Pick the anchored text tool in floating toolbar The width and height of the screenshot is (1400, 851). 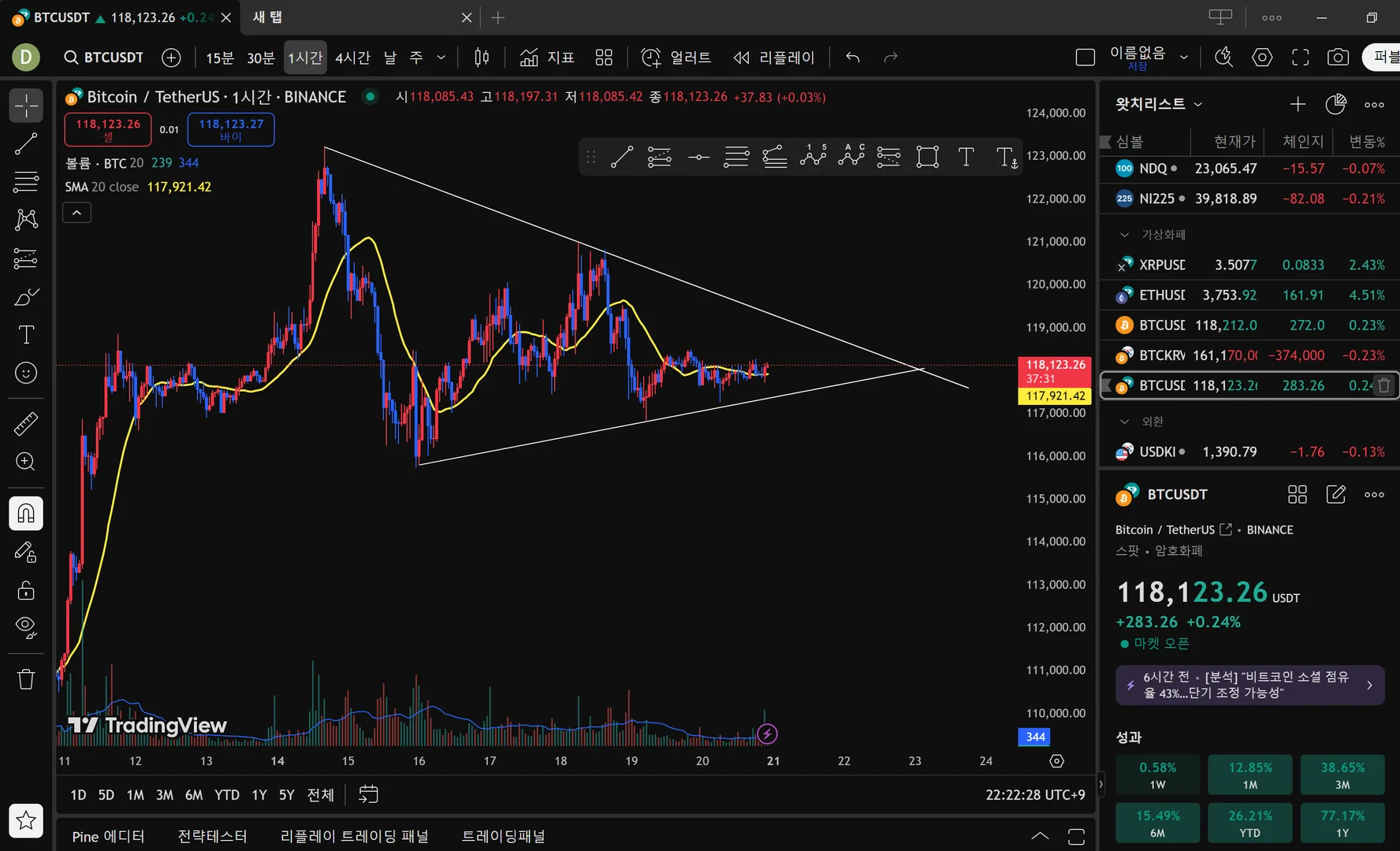[1007, 157]
